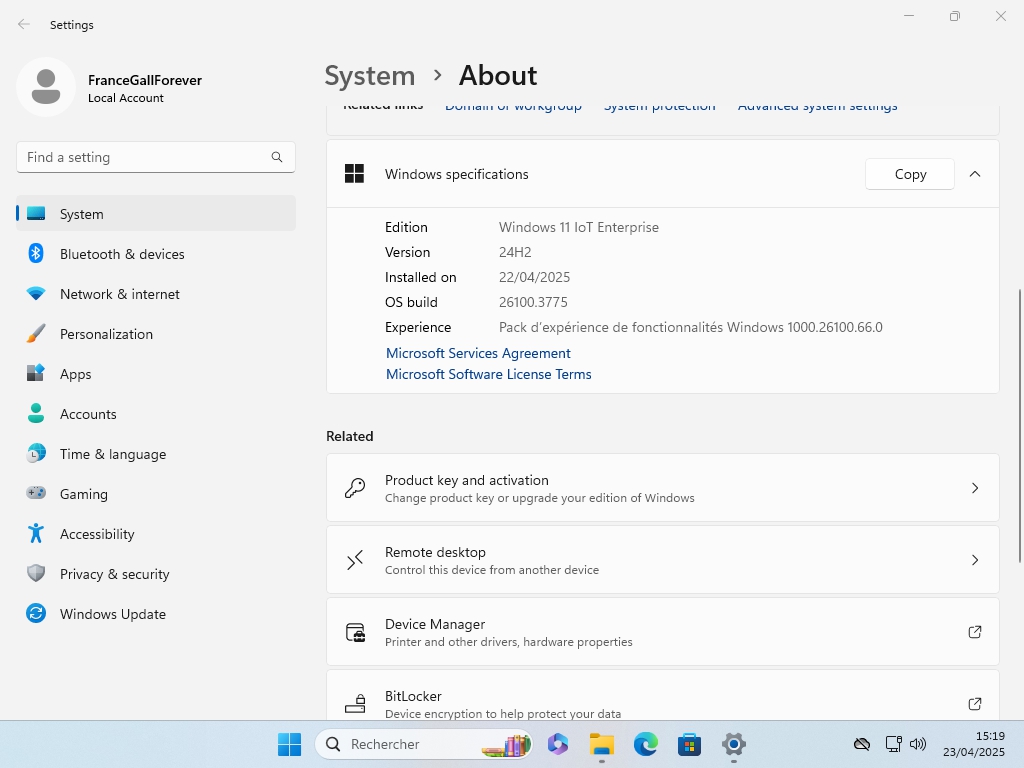Open Microsoft Services Agreement link
Image resolution: width=1024 pixels, height=768 pixels.
tap(478, 353)
